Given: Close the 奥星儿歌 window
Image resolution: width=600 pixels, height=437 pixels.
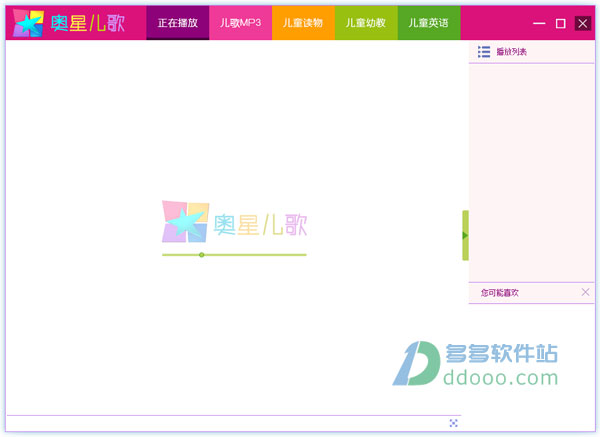Looking at the screenshot, I should point(583,23).
